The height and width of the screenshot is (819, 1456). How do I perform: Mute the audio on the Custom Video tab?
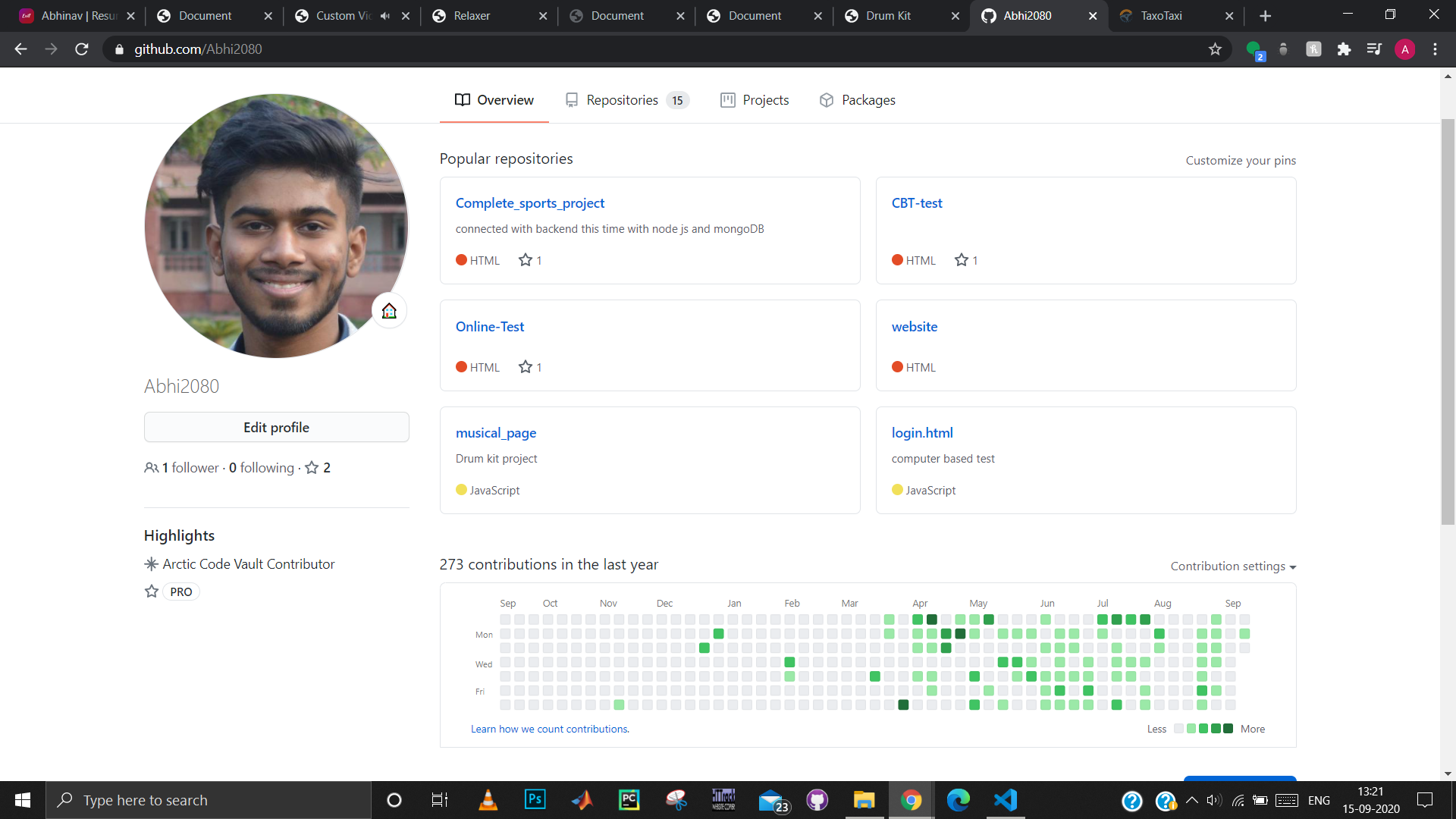tap(386, 15)
